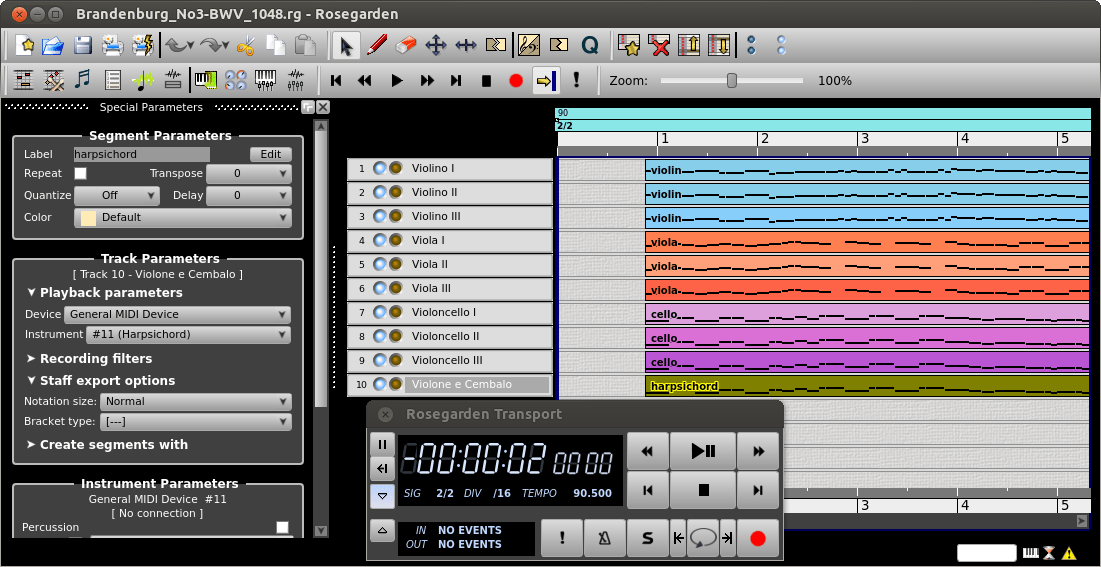Select the harpsichord segment on track 10
The image size is (1101, 567).
point(867,386)
